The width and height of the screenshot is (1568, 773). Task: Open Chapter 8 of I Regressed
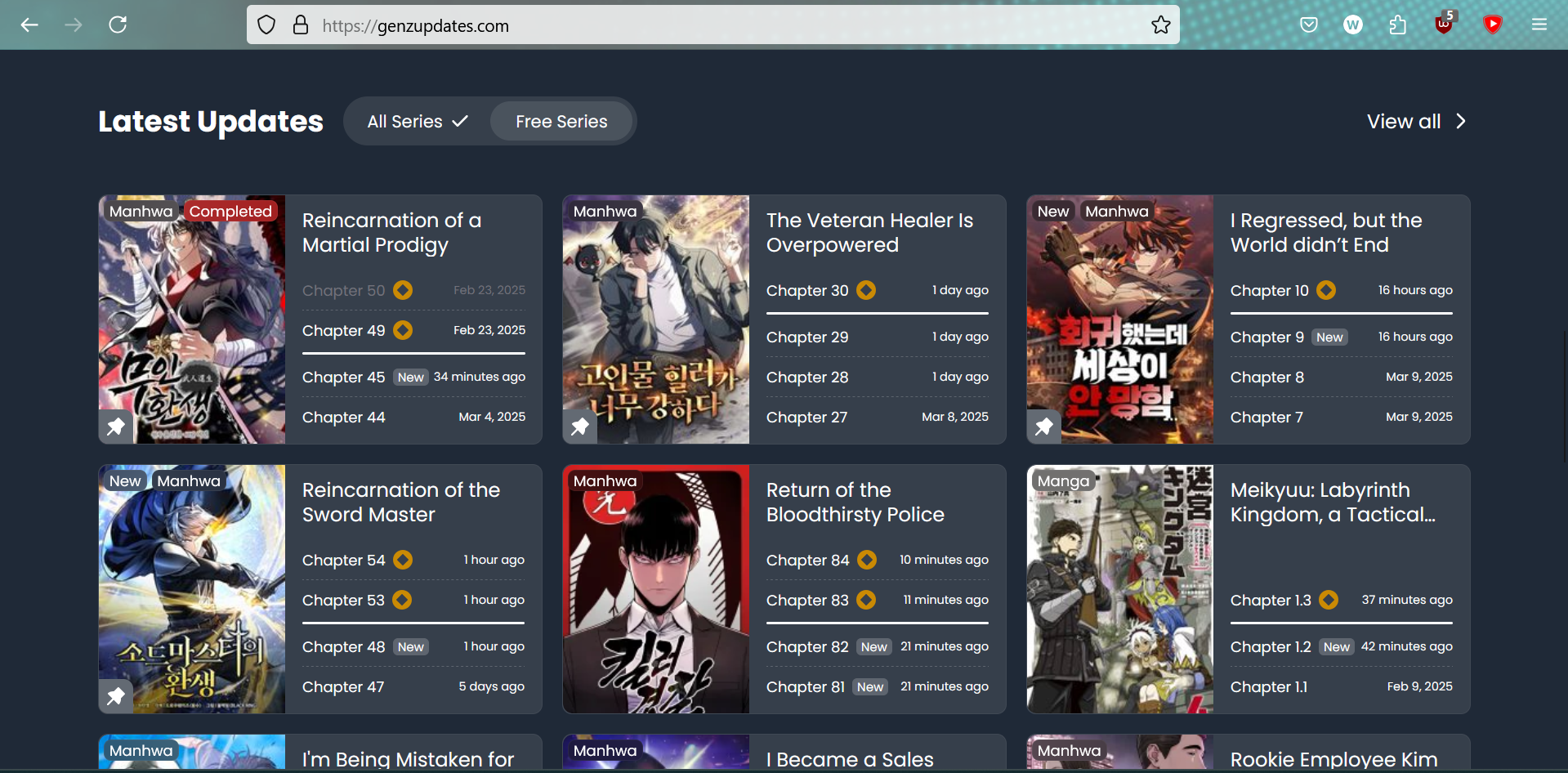(x=1267, y=378)
